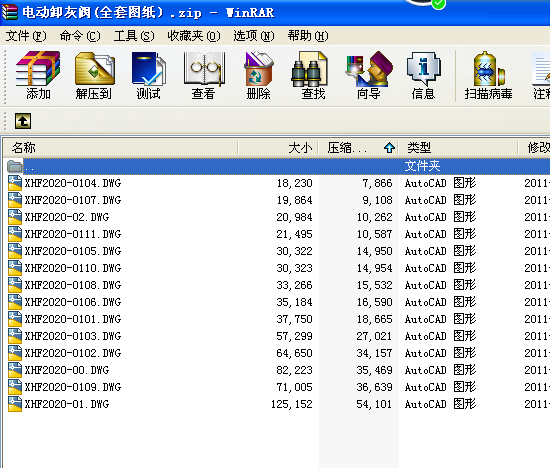Go up one level with arrow button
The width and height of the screenshot is (550, 468).
tap(23, 121)
